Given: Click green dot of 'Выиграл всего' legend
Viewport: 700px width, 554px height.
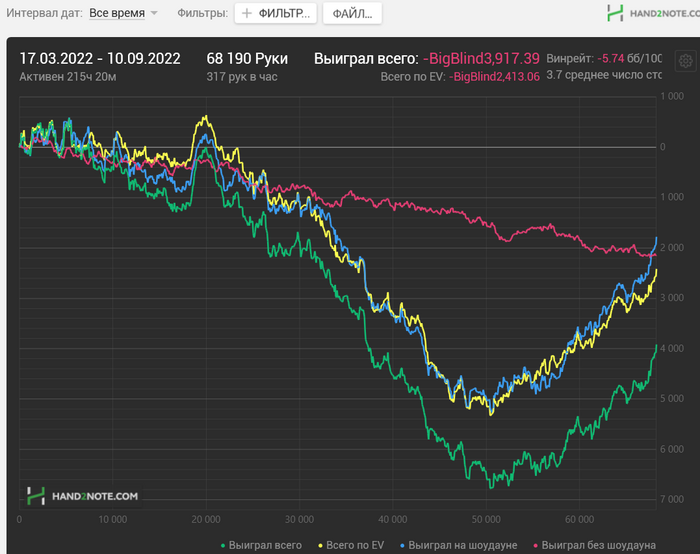Looking at the screenshot, I should (223, 546).
